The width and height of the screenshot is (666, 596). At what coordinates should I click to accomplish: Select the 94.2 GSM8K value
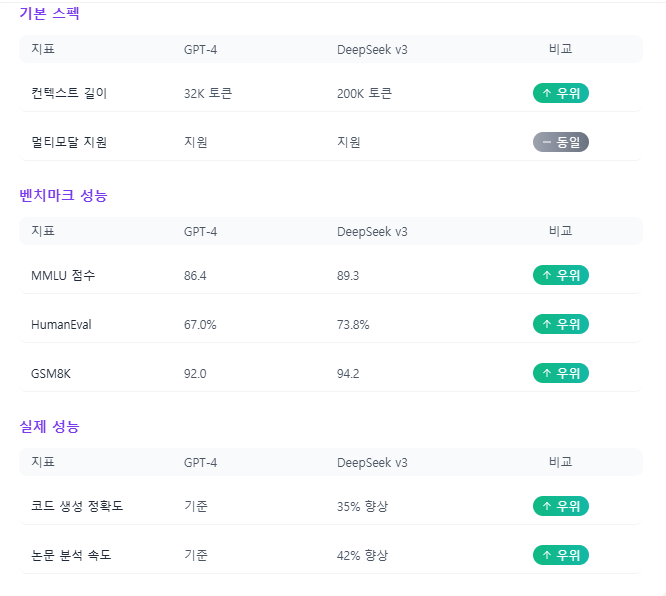pos(348,373)
